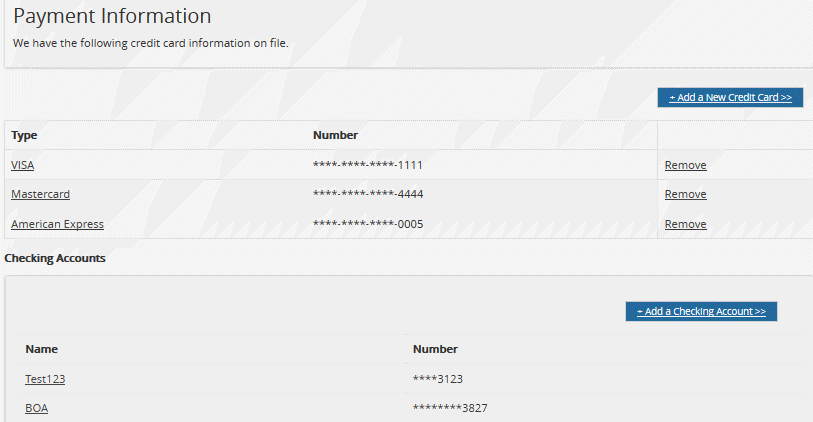Open the VISA card link

click(23, 165)
